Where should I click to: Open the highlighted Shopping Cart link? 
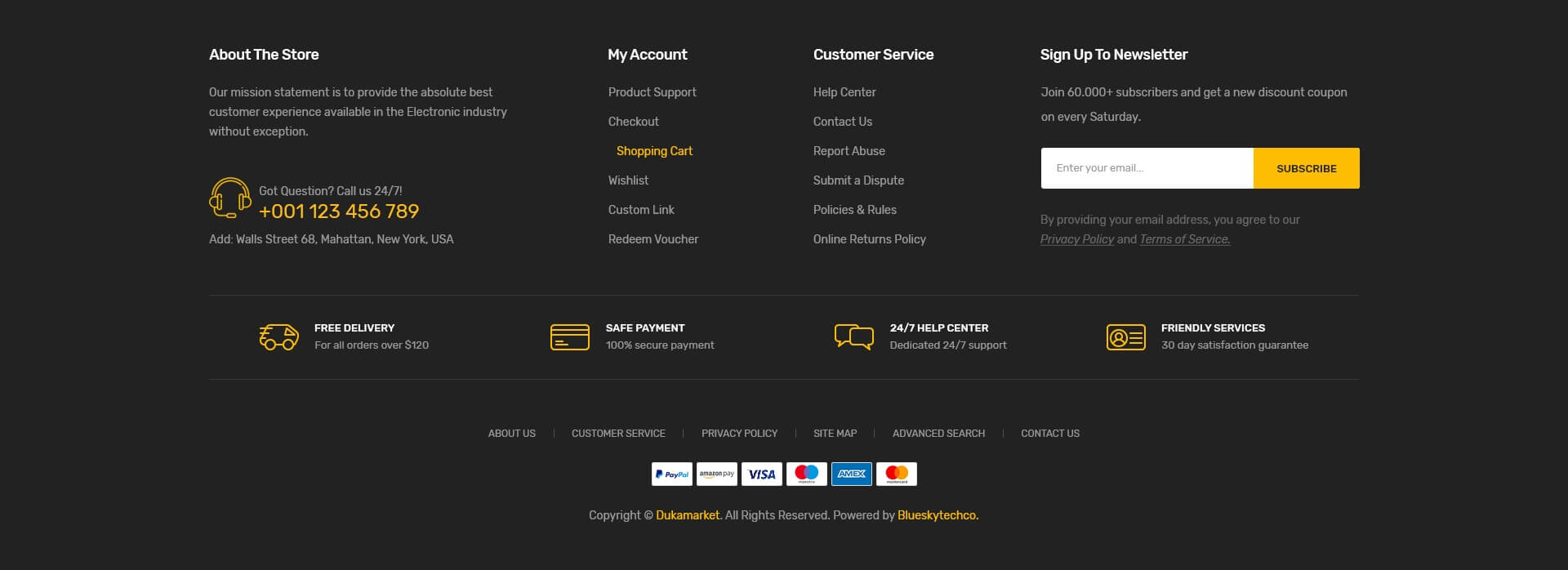(x=654, y=151)
